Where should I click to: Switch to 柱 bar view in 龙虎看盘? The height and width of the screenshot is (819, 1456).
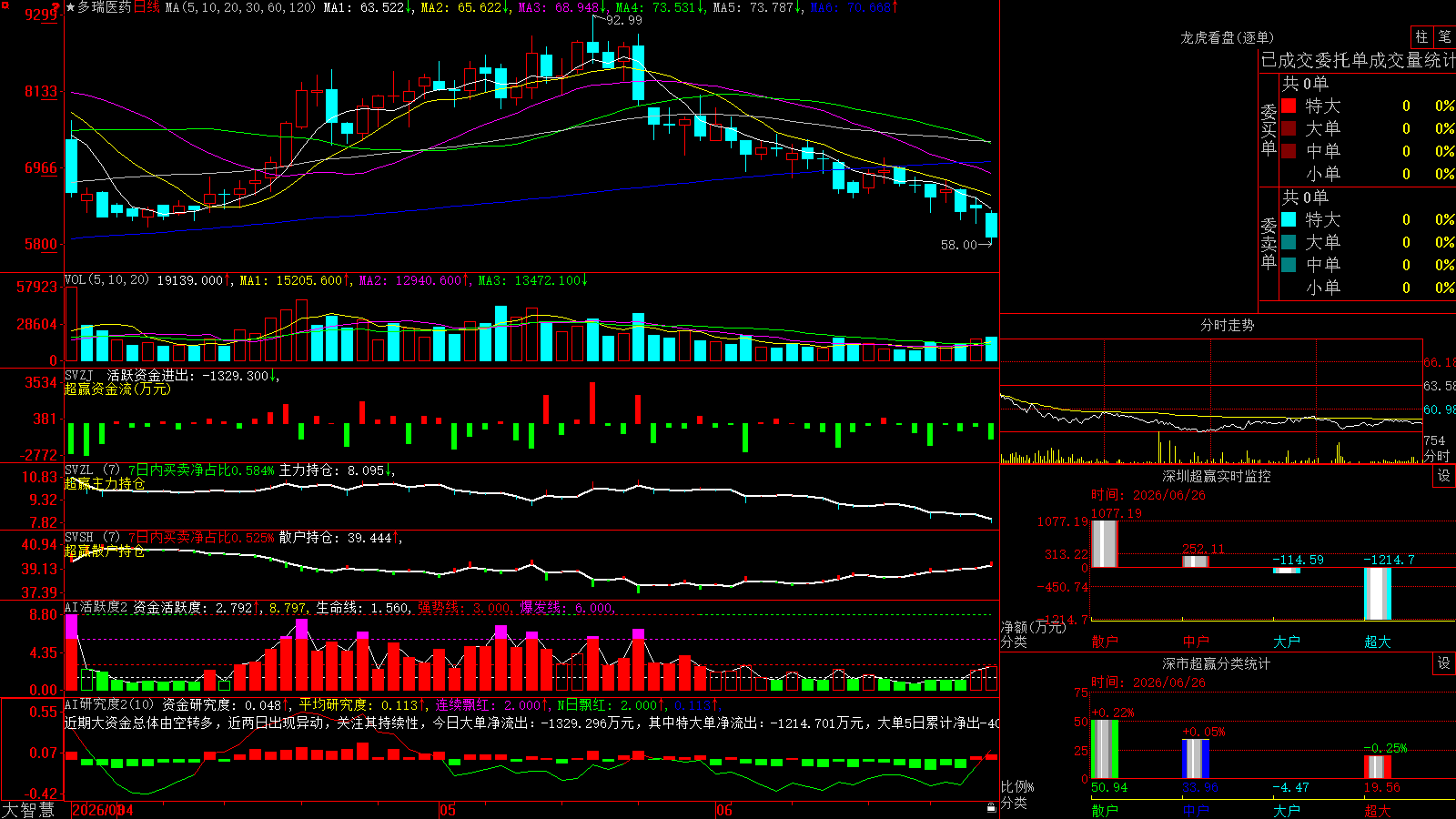click(x=1421, y=36)
